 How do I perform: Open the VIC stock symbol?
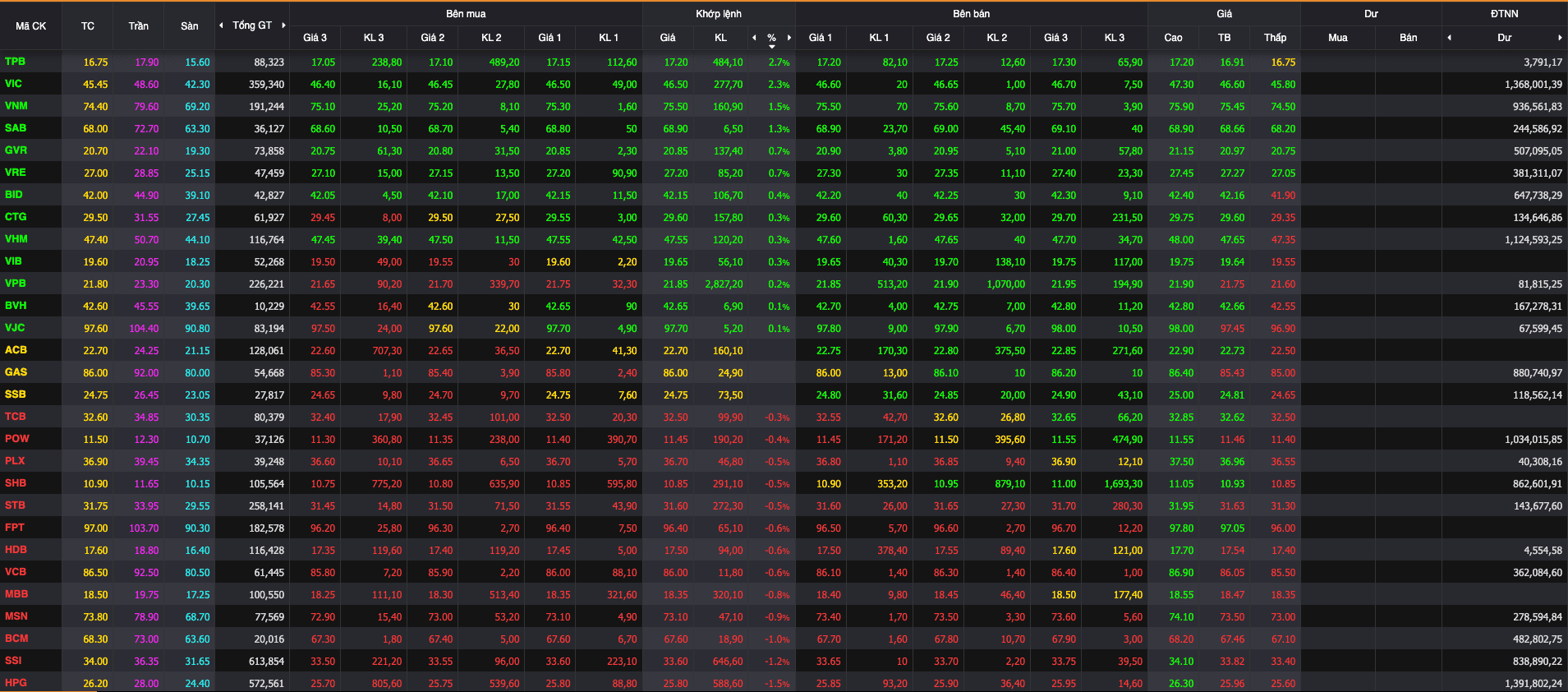(x=13, y=84)
